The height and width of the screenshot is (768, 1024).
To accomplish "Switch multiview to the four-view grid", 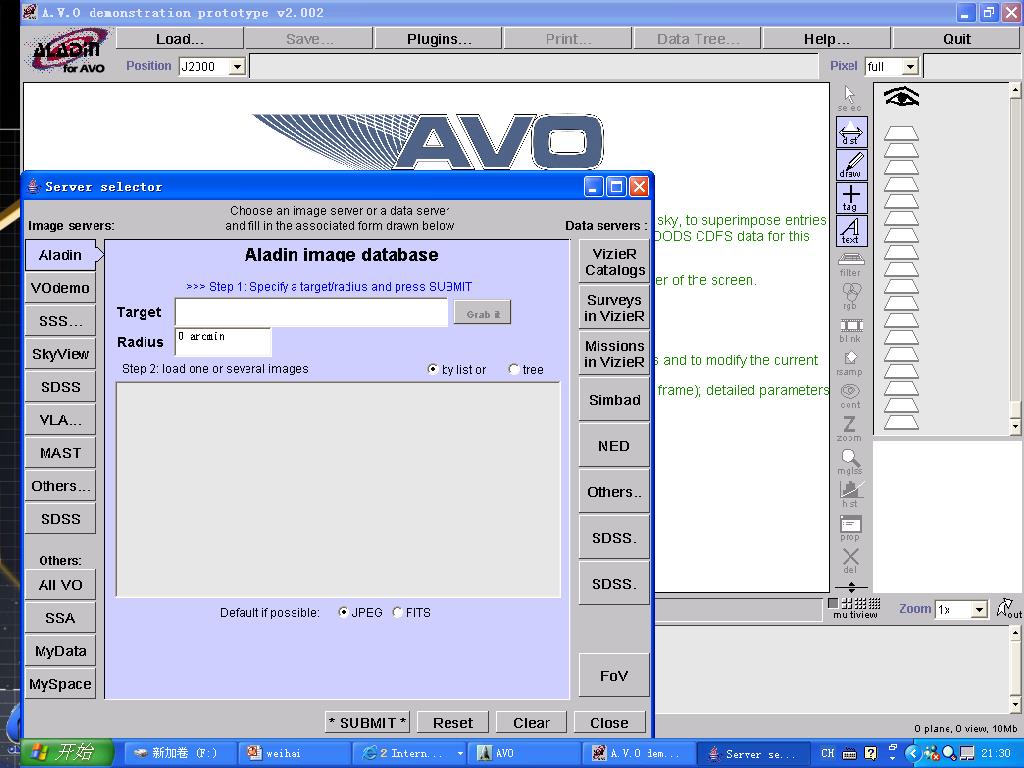I will point(847,603).
